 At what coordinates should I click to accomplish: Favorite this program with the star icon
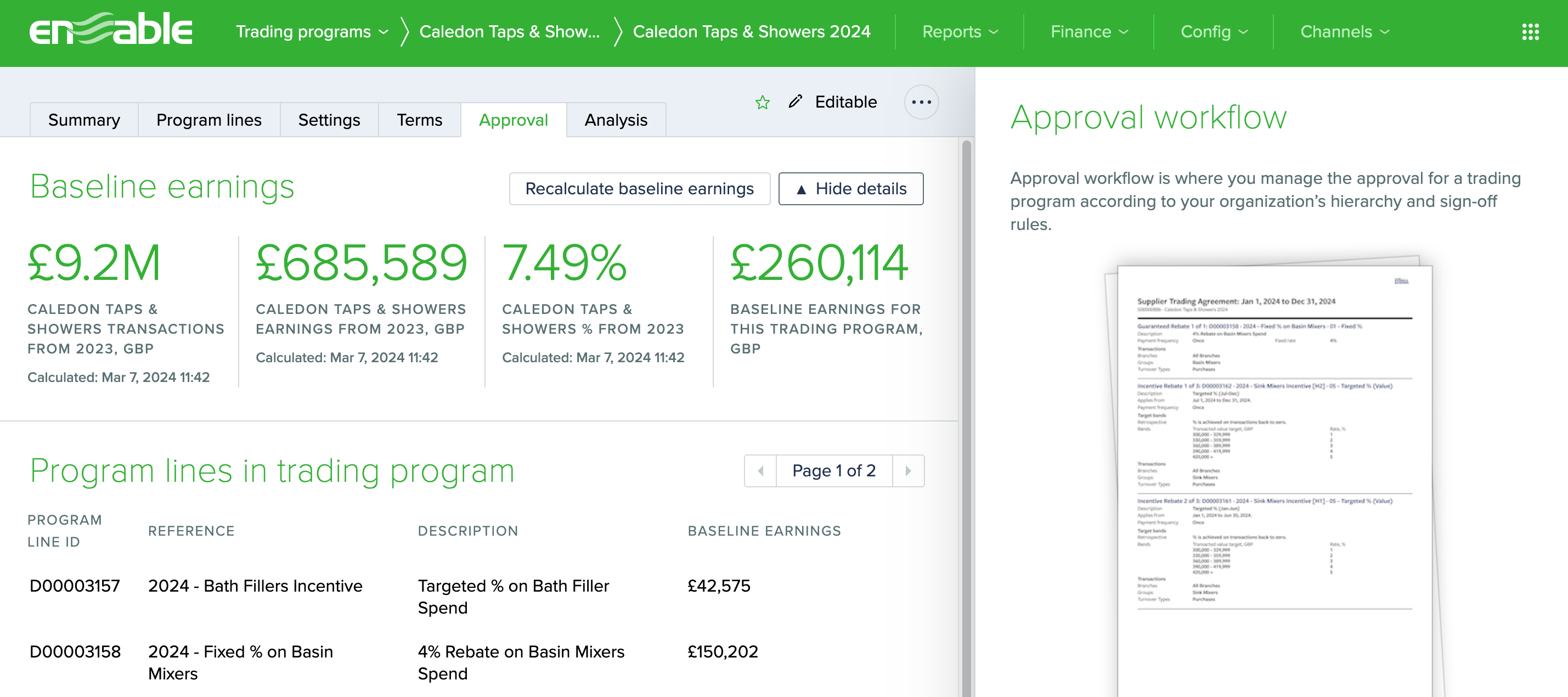click(x=762, y=102)
